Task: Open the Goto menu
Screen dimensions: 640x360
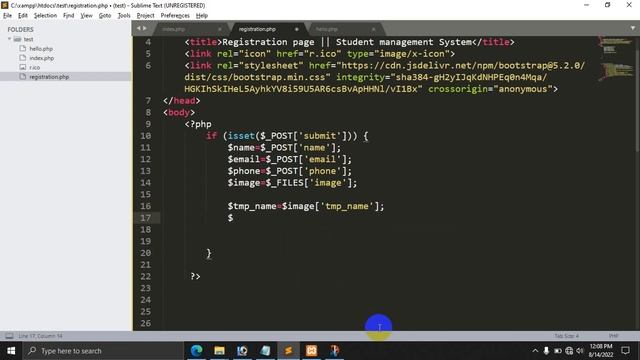Action: coord(105,16)
